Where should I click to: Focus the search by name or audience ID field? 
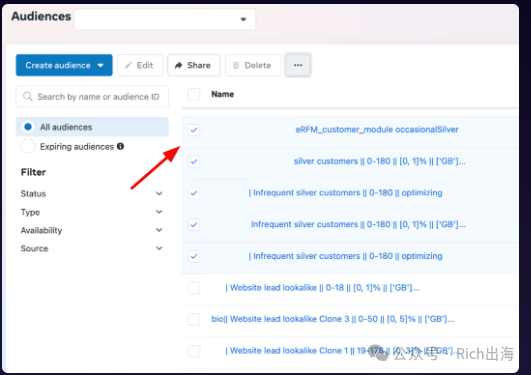pos(92,97)
